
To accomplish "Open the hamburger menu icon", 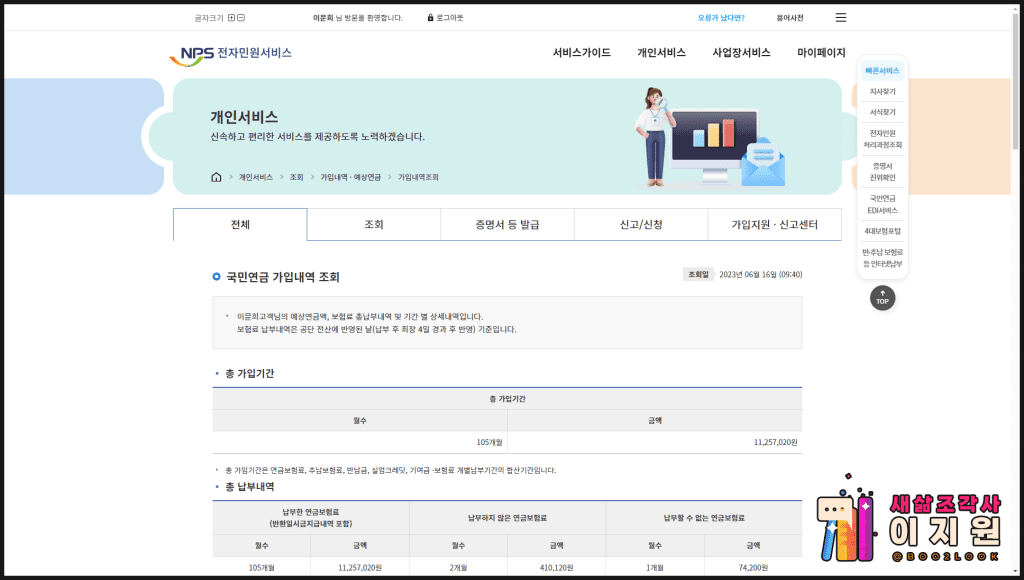I will (x=840, y=18).
